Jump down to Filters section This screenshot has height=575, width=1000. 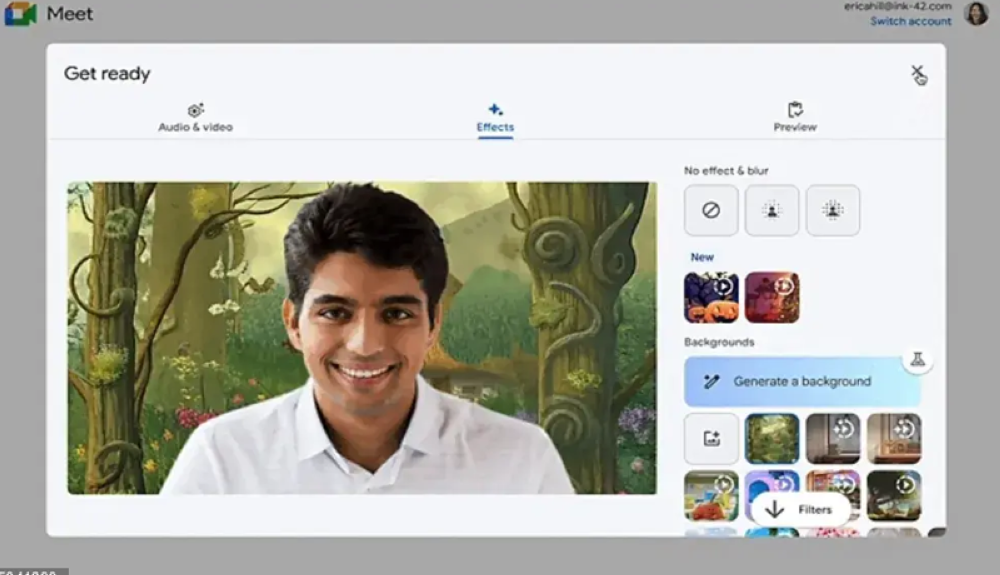[x=800, y=509]
